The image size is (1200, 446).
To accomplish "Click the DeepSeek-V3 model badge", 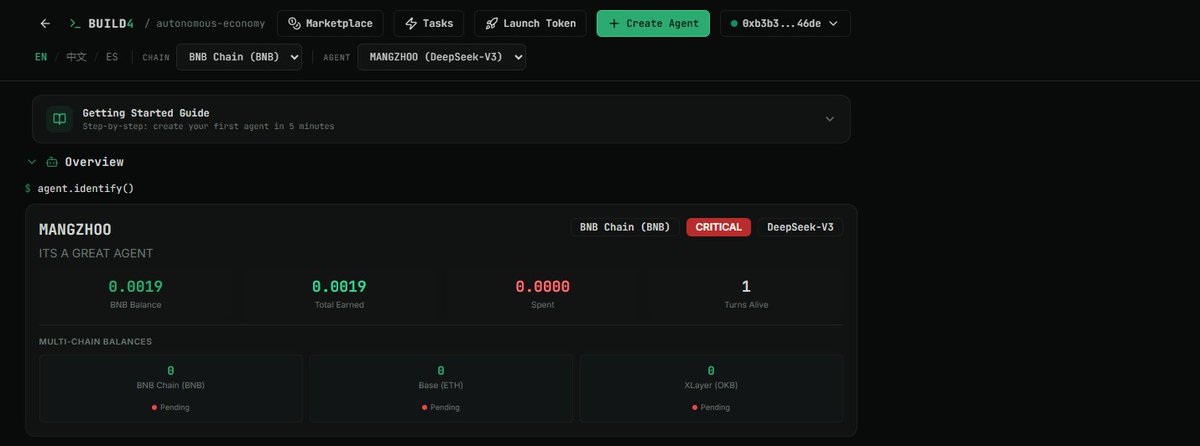I will click(800, 227).
